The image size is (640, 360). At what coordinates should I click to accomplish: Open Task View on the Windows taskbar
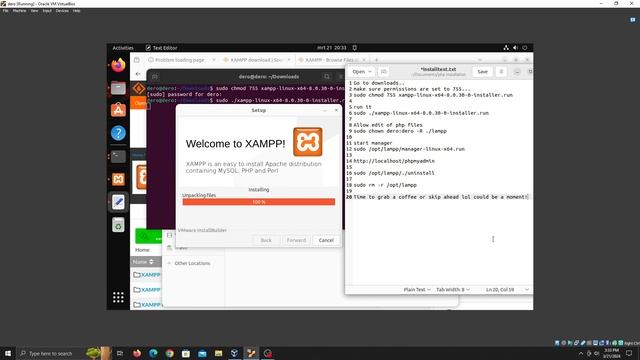pyautogui.click(x=120, y=353)
